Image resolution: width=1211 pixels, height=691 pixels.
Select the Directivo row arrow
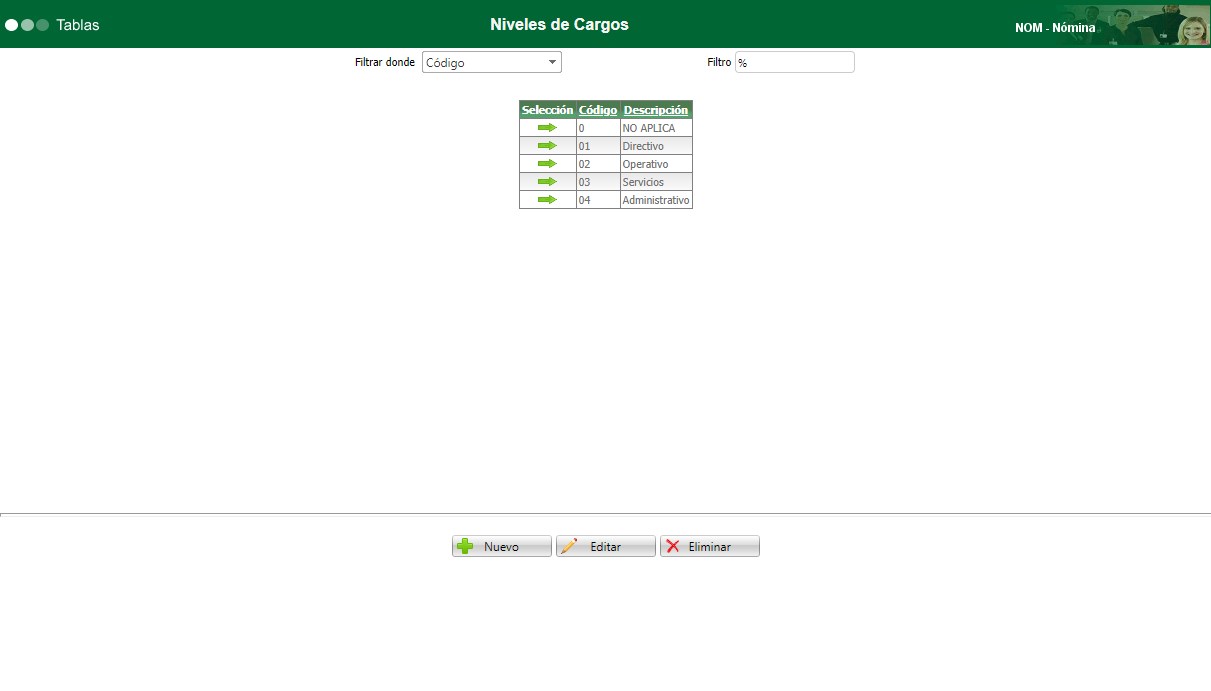pos(547,146)
